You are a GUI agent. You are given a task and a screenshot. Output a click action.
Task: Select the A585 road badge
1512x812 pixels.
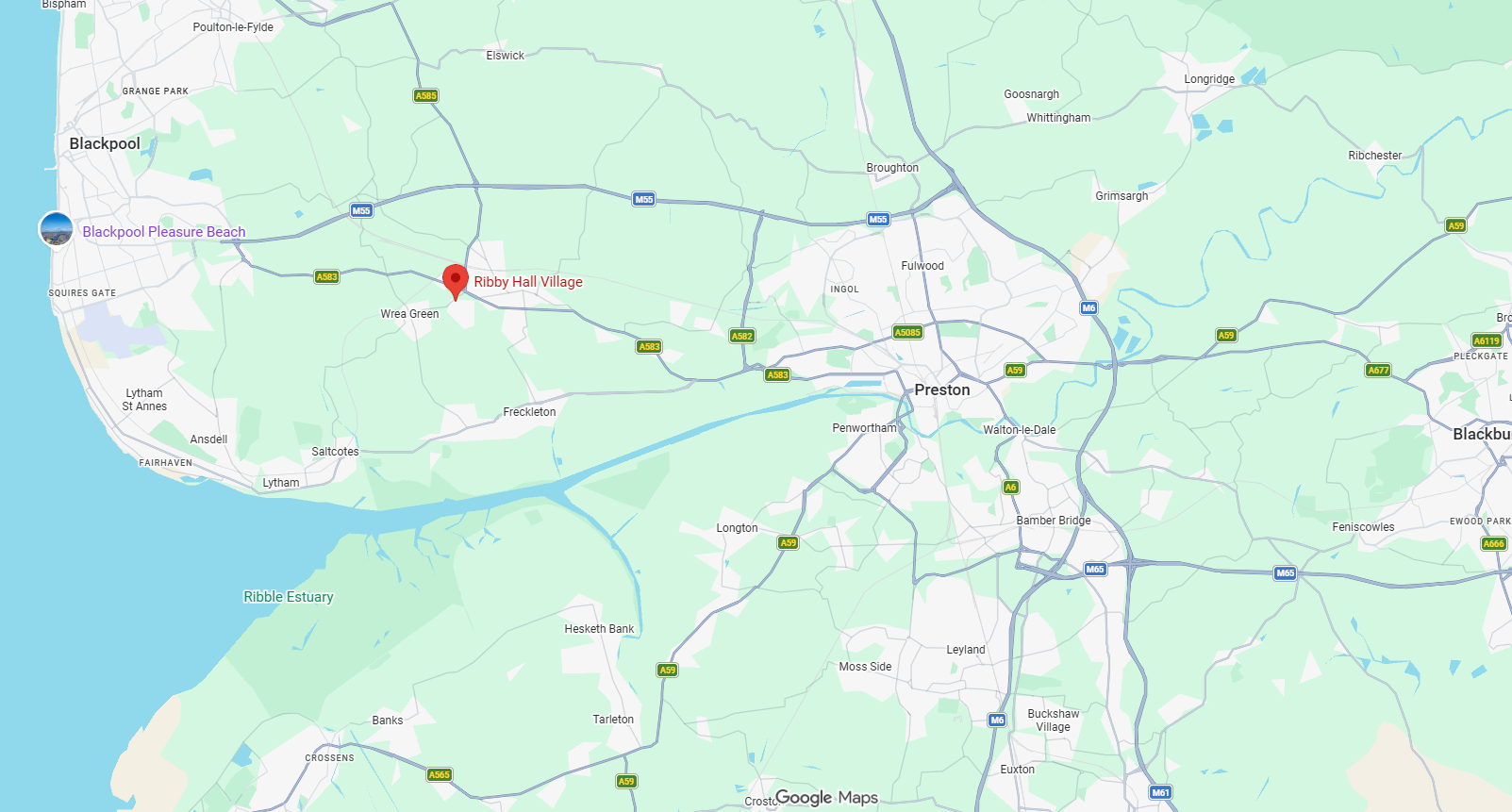[x=426, y=95]
